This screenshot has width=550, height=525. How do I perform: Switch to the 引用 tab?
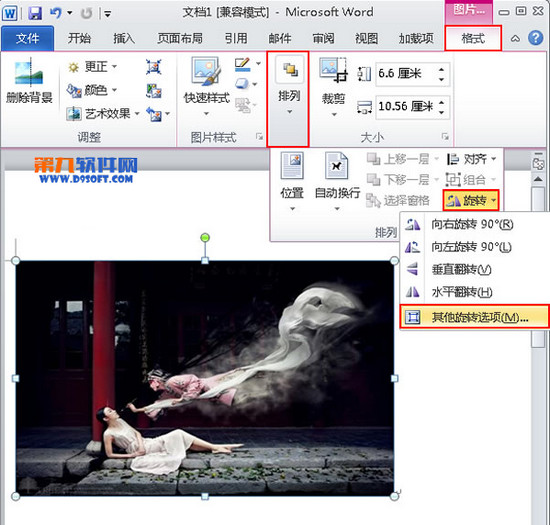click(236, 38)
